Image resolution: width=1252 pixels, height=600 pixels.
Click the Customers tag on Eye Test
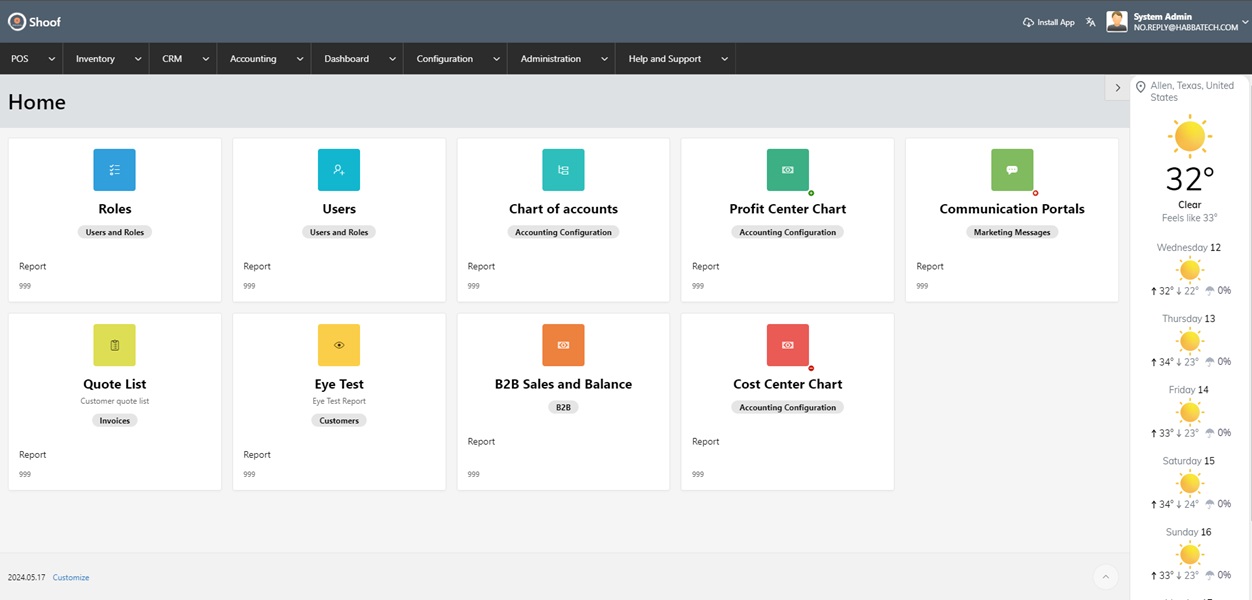(x=339, y=421)
